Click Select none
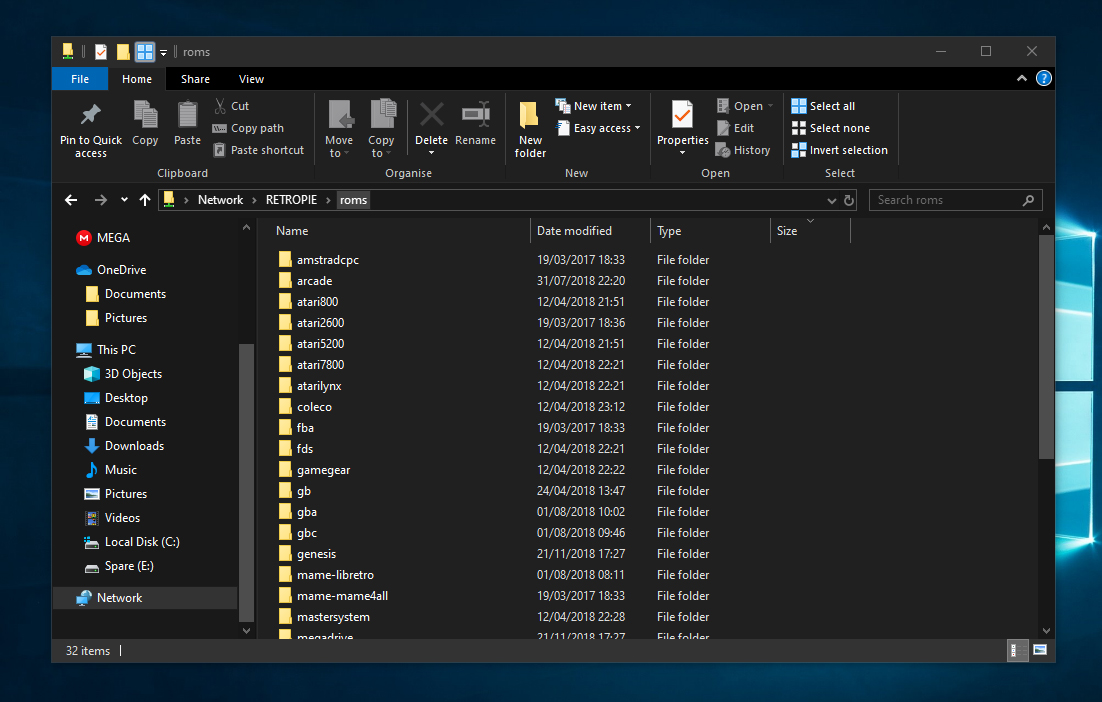The height and width of the screenshot is (702, 1102). (831, 128)
